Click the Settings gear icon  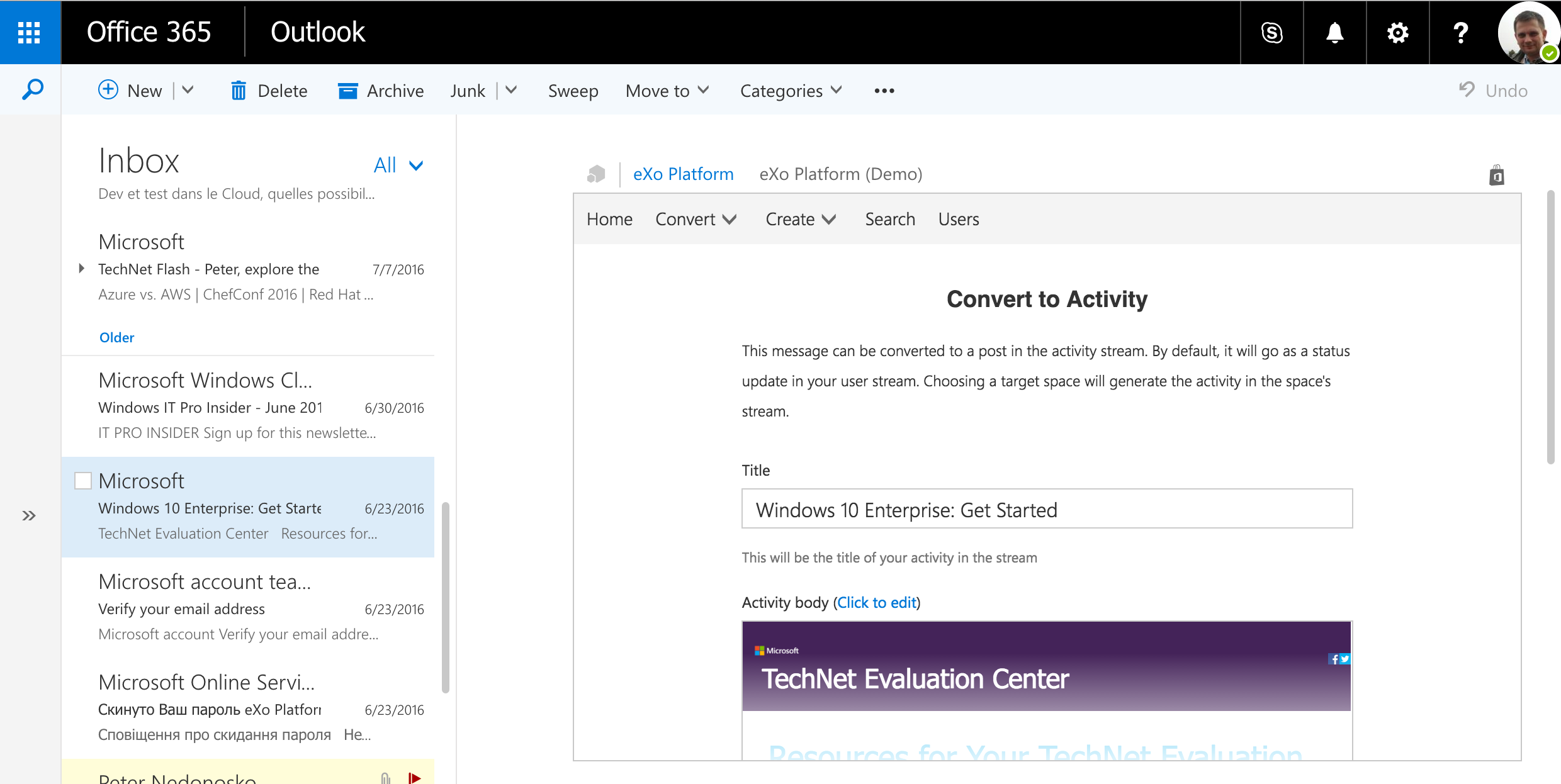pos(1398,31)
